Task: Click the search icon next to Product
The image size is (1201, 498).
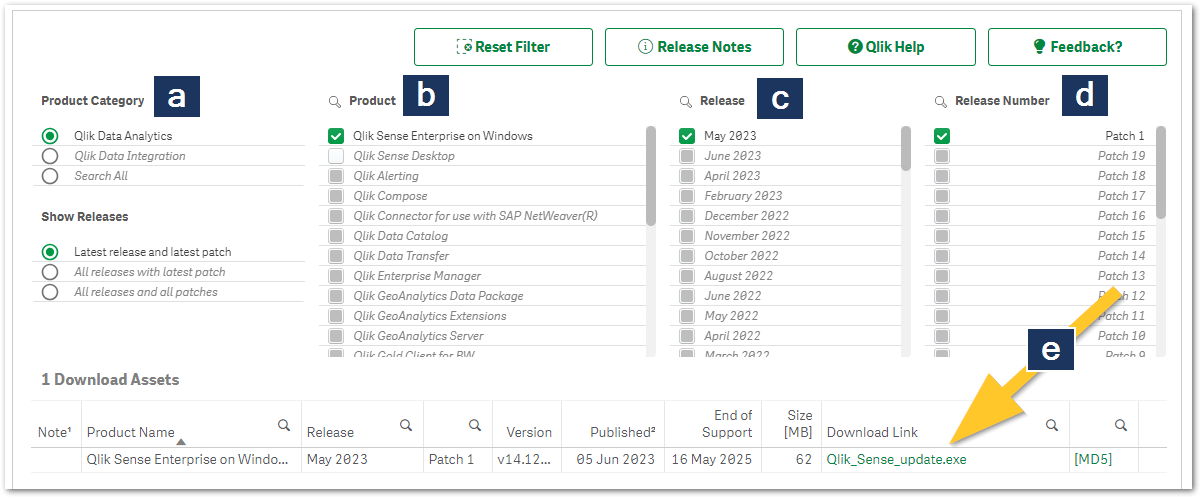Action: (334, 101)
